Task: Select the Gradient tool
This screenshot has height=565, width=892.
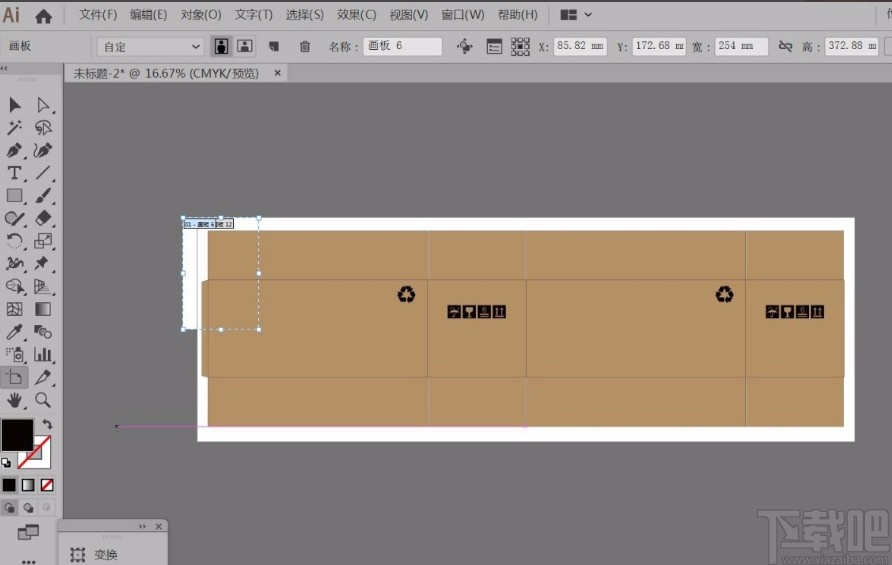Action: pos(43,309)
